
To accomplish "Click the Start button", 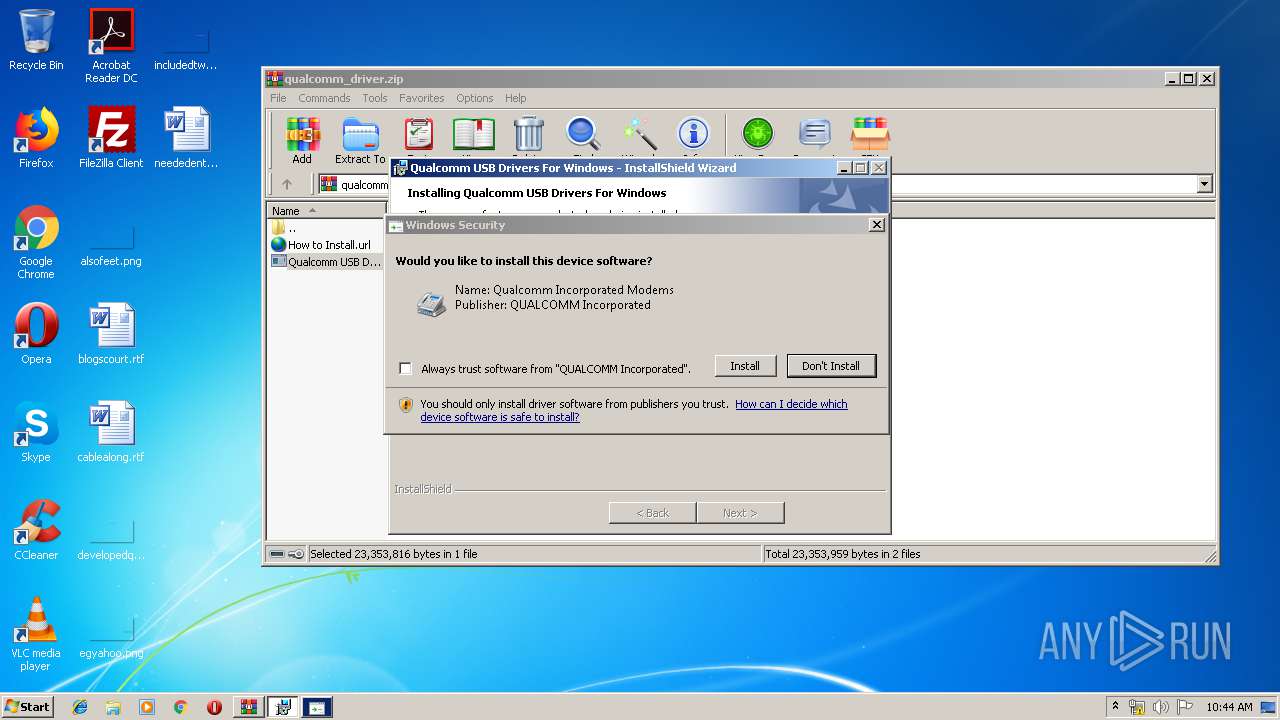I will (x=28, y=707).
